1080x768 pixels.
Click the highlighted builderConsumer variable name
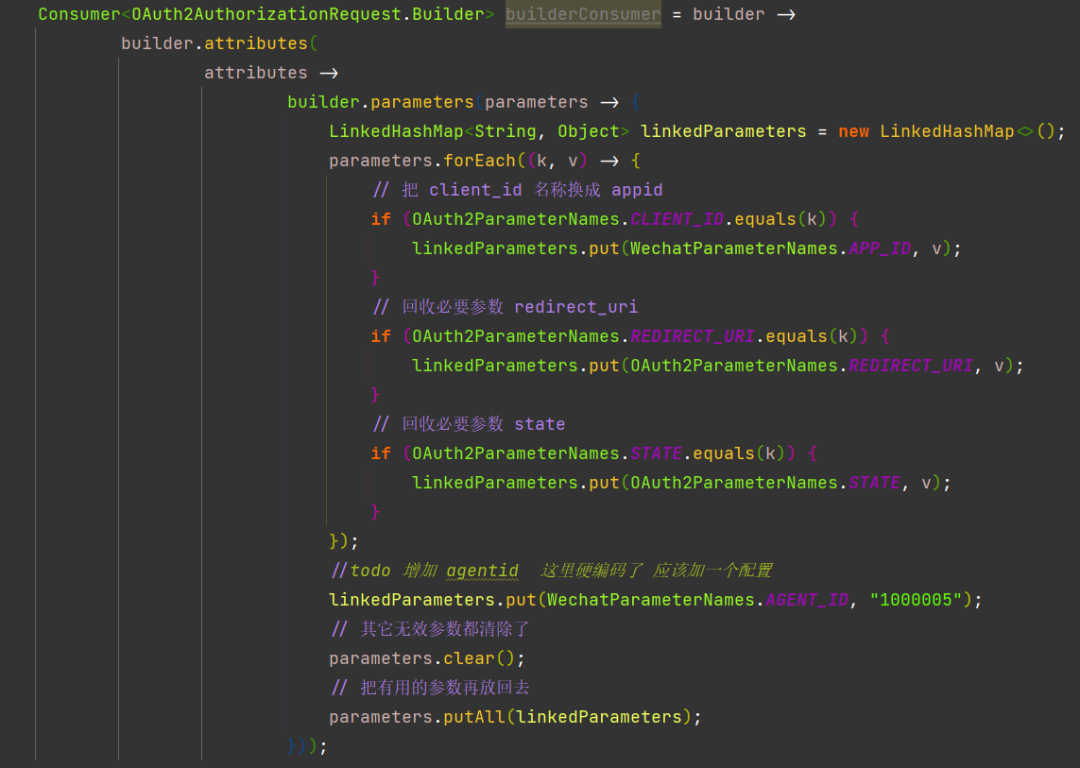pyautogui.click(x=583, y=14)
